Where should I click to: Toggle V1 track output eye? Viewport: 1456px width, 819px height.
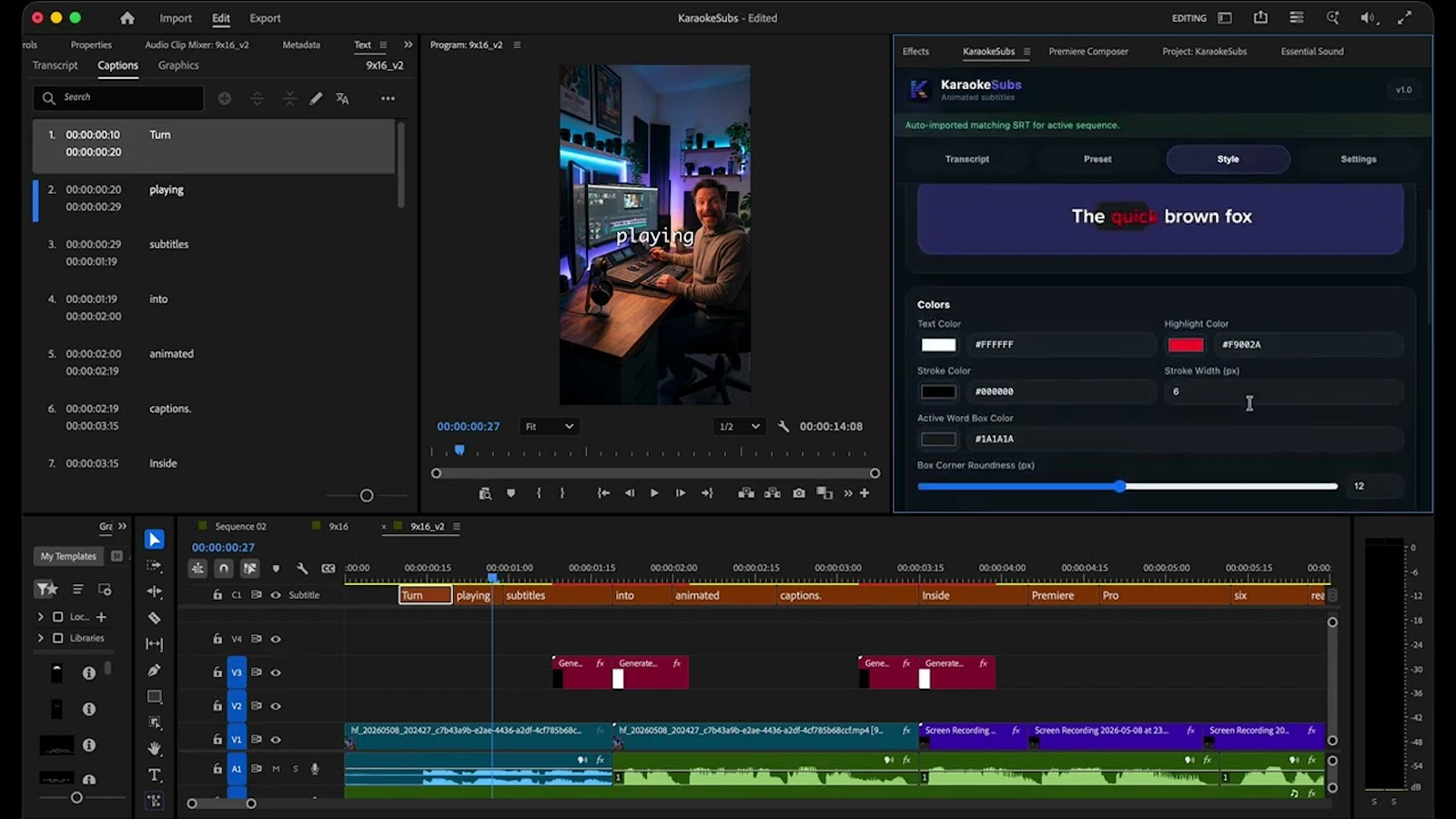point(276,740)
